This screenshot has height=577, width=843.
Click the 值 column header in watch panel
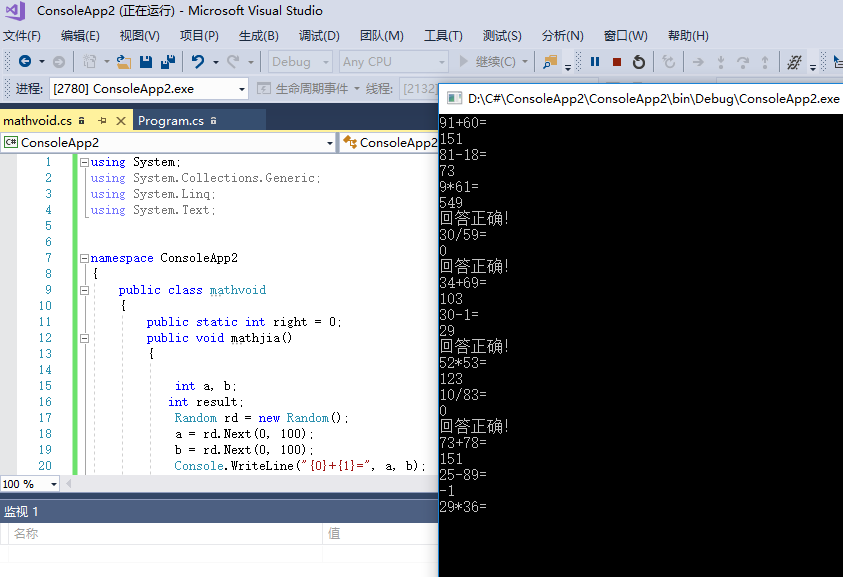[x=381, y=533]
